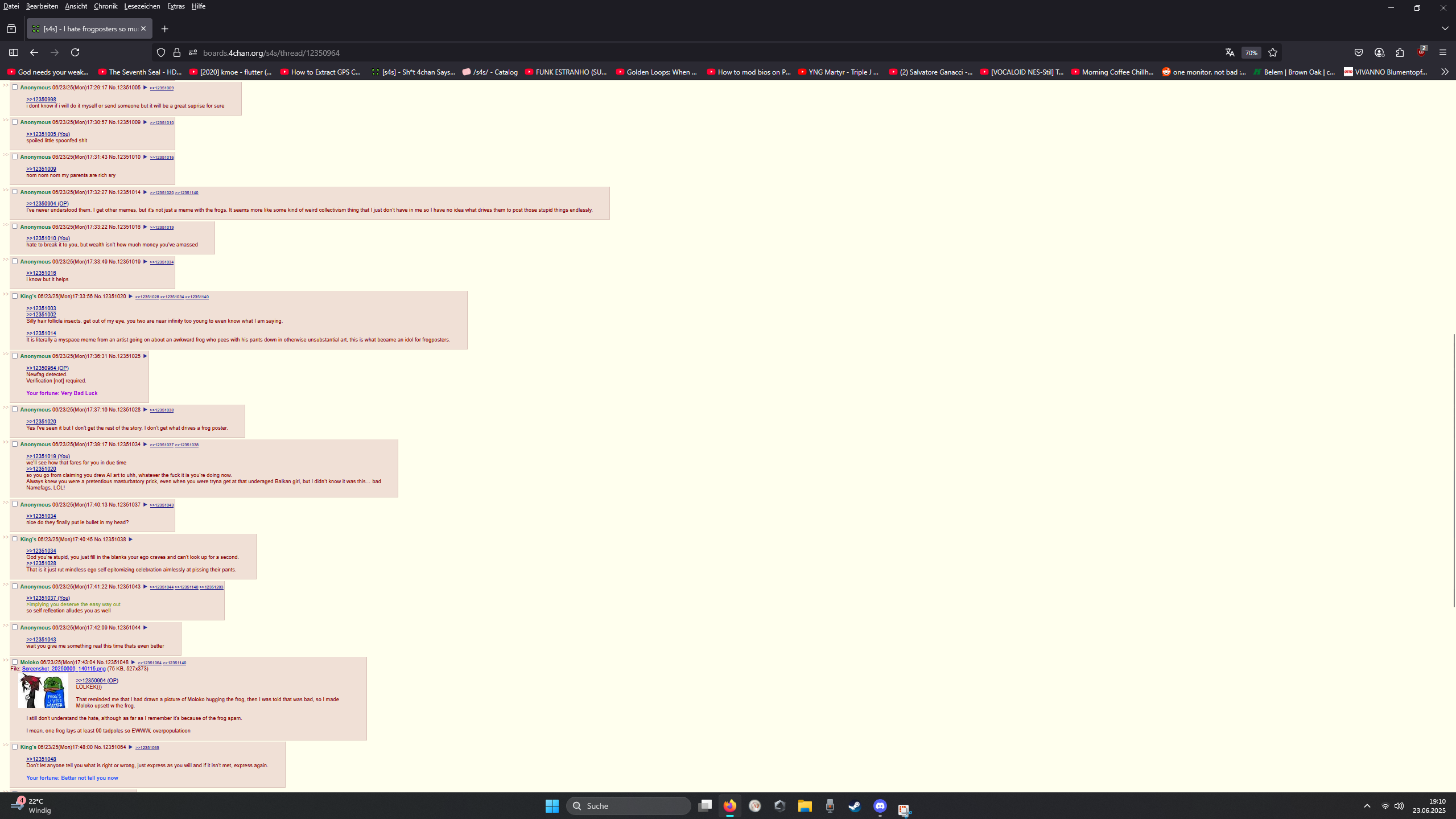1456x819 pixels.
Task: Open the list all tabs dropdown
Action: point(1445,28)
